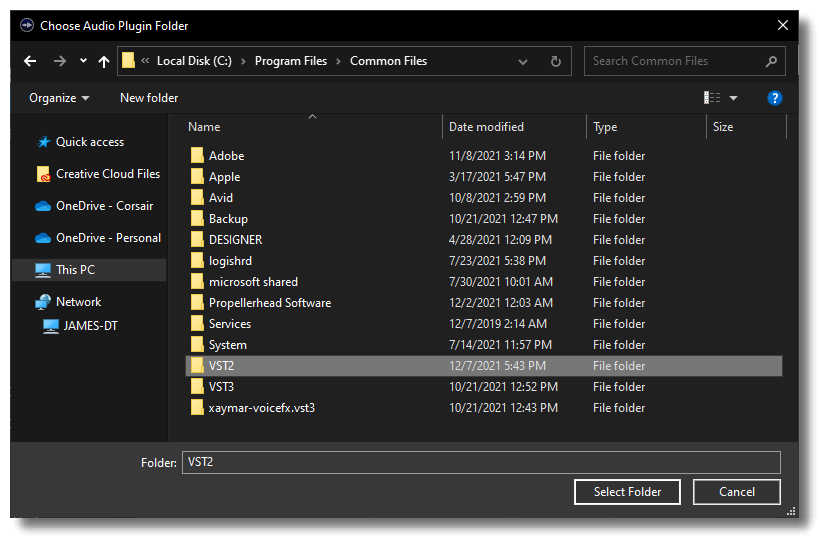Expand the view options dropdown arrow

tap(734, 98)
